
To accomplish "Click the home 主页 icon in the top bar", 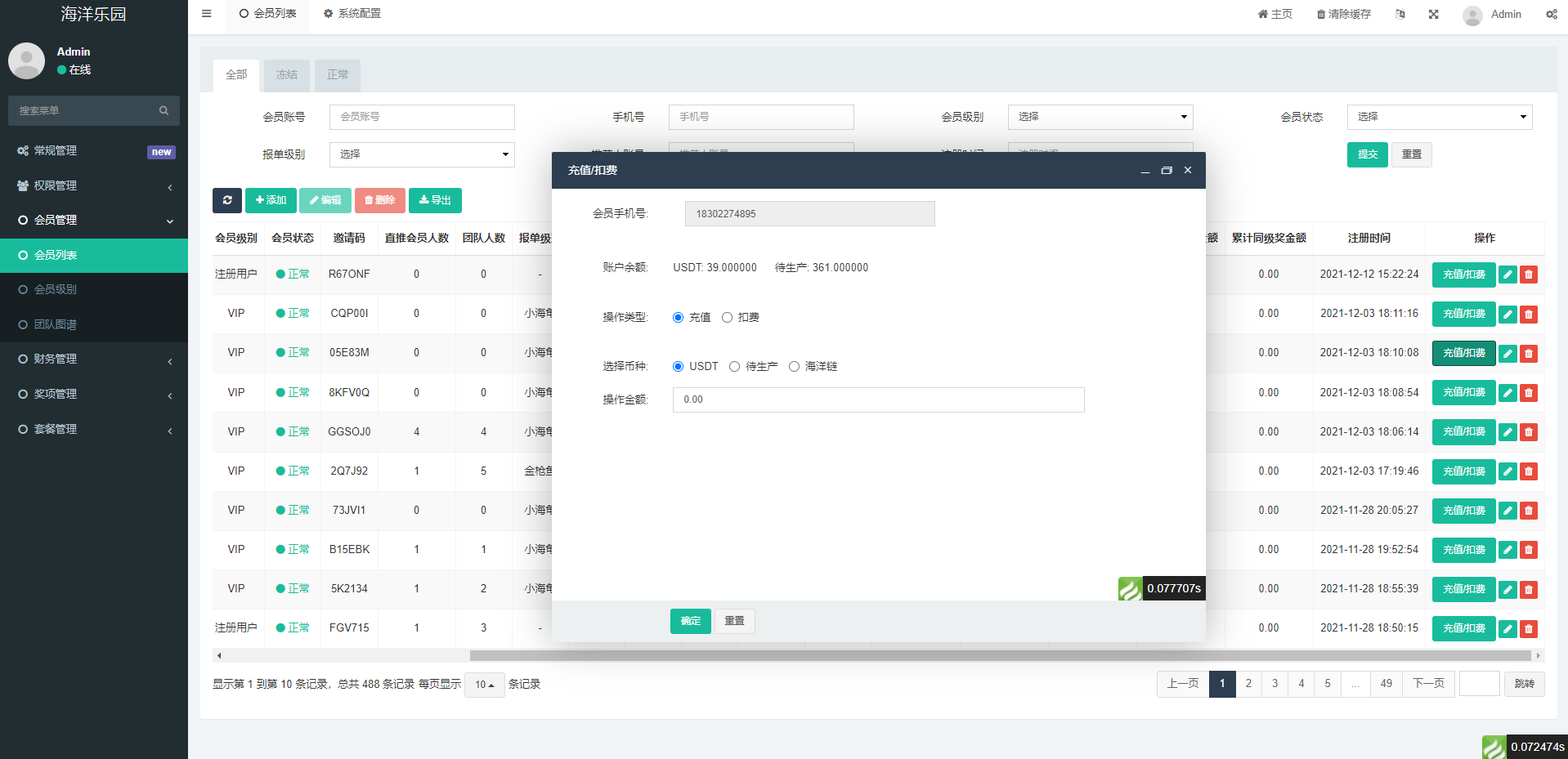I will pos(1274,14).
